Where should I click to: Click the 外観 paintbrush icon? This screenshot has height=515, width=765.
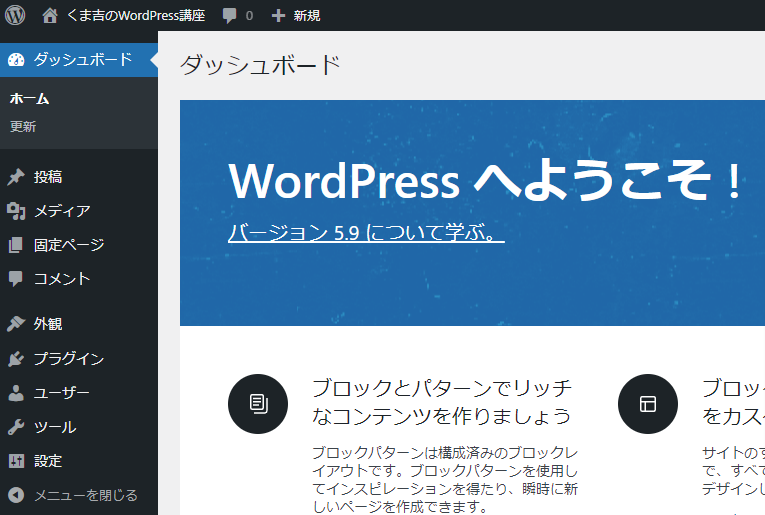pyautogui.click(x=15, y=324)
